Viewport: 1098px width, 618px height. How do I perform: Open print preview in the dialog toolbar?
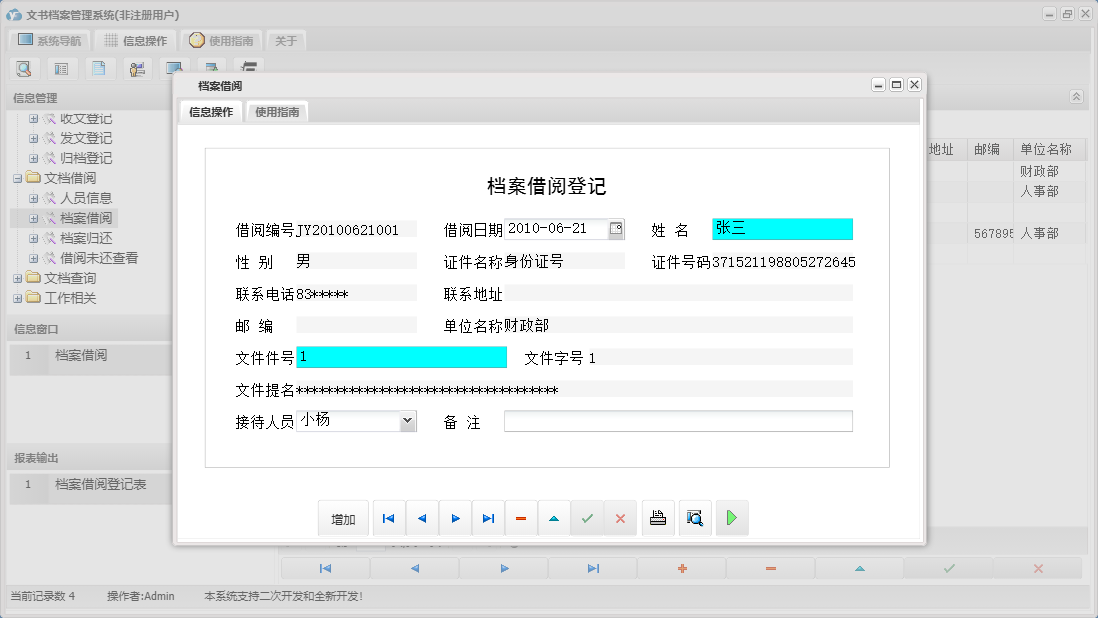(x=694, y=518)
